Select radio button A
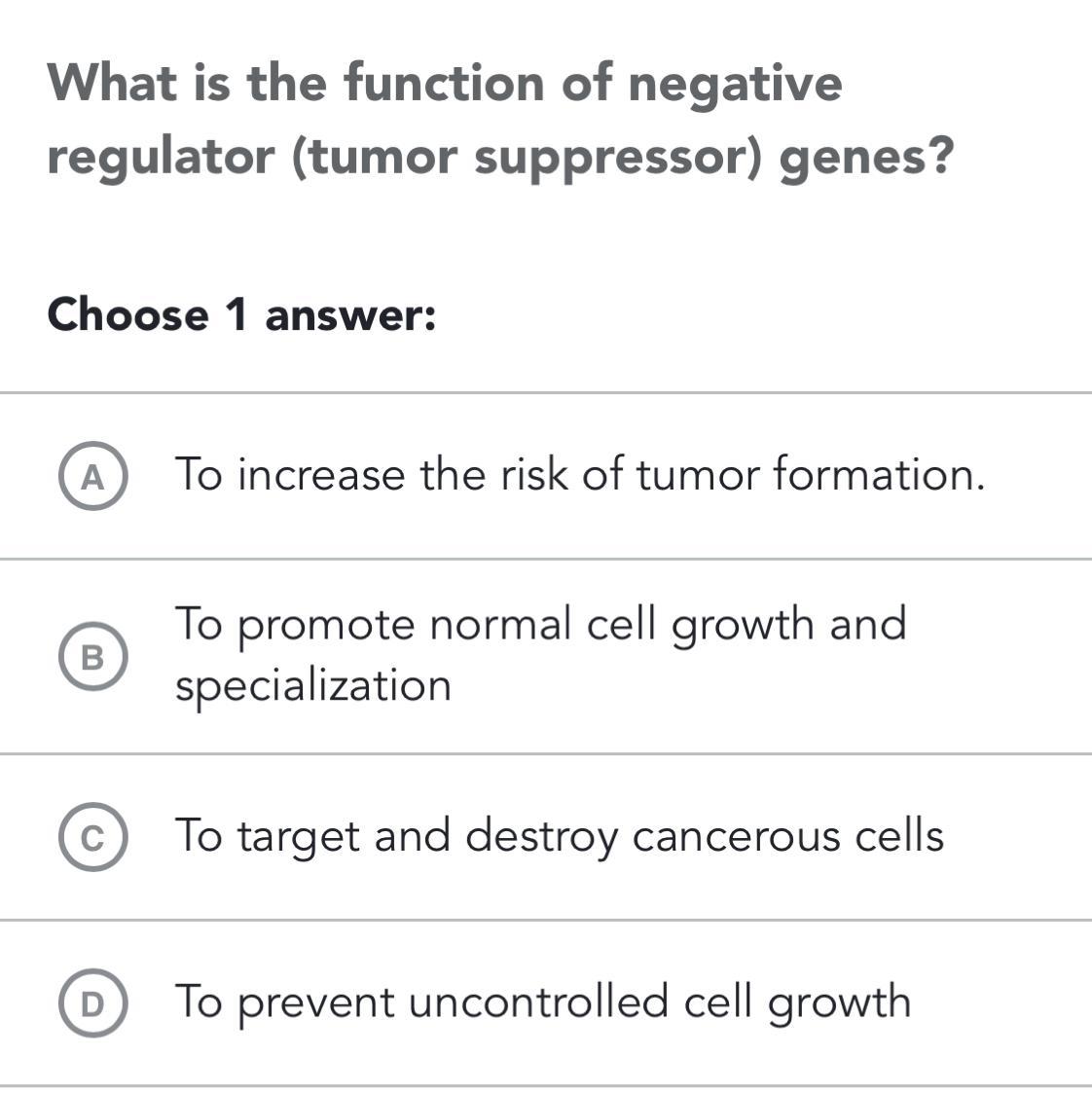Image resolution: width=1092 pixels, height=1093 pixels. (x=92, y=477)
